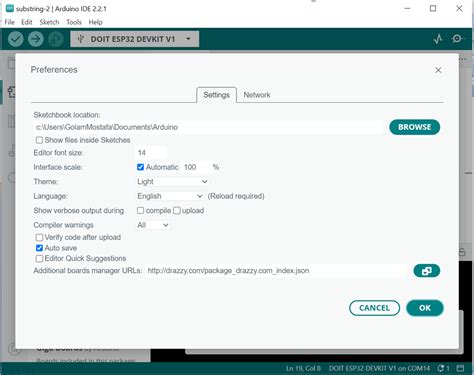Click Ln 19, Col 8 in status bar
The height and width of the screenshot is (375, 474).
[303, 368]
